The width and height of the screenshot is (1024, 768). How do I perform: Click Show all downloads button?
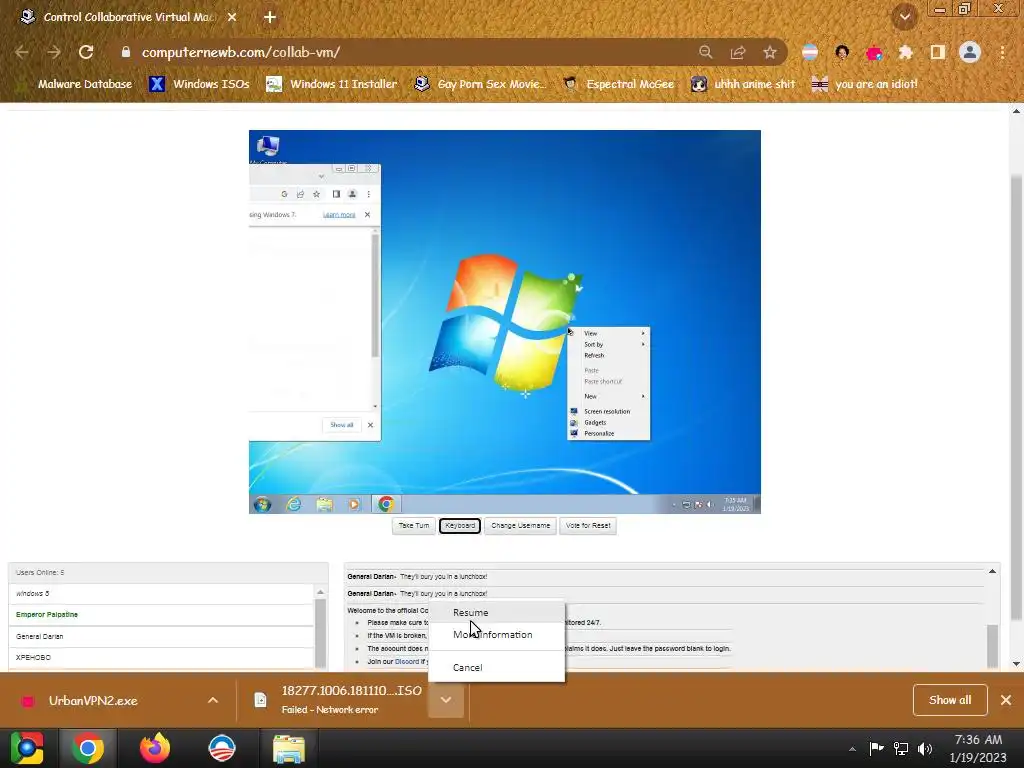pos(950,700)
